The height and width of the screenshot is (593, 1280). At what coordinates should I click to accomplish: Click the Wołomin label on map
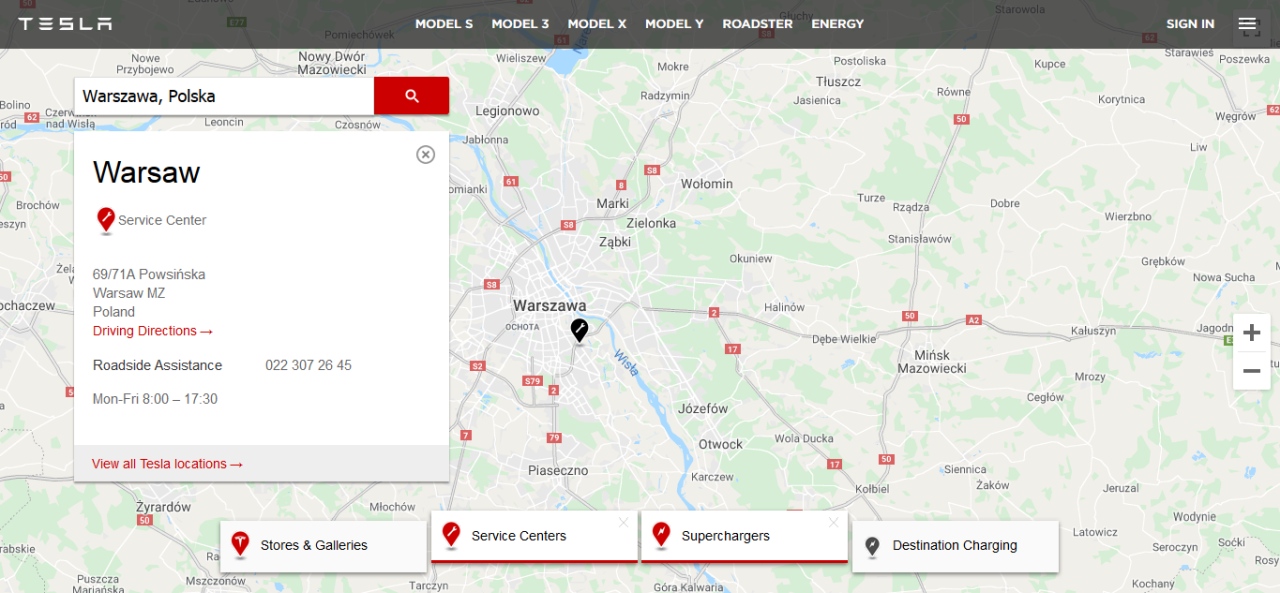point(706,184)
